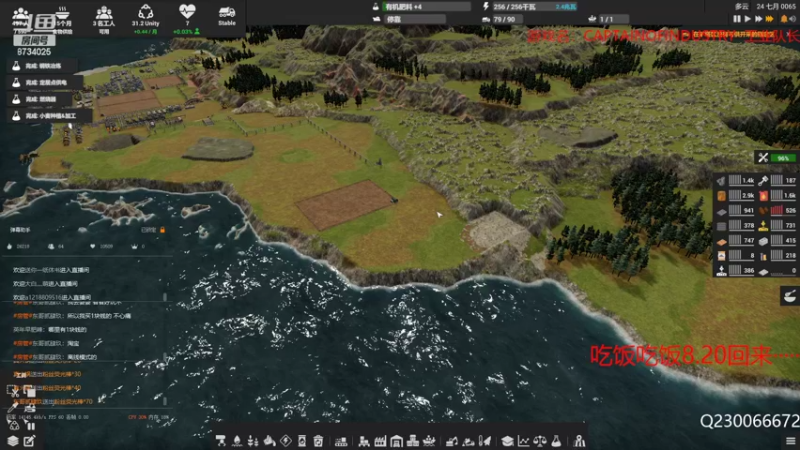Select resource row showing 415

coord(778,240)
